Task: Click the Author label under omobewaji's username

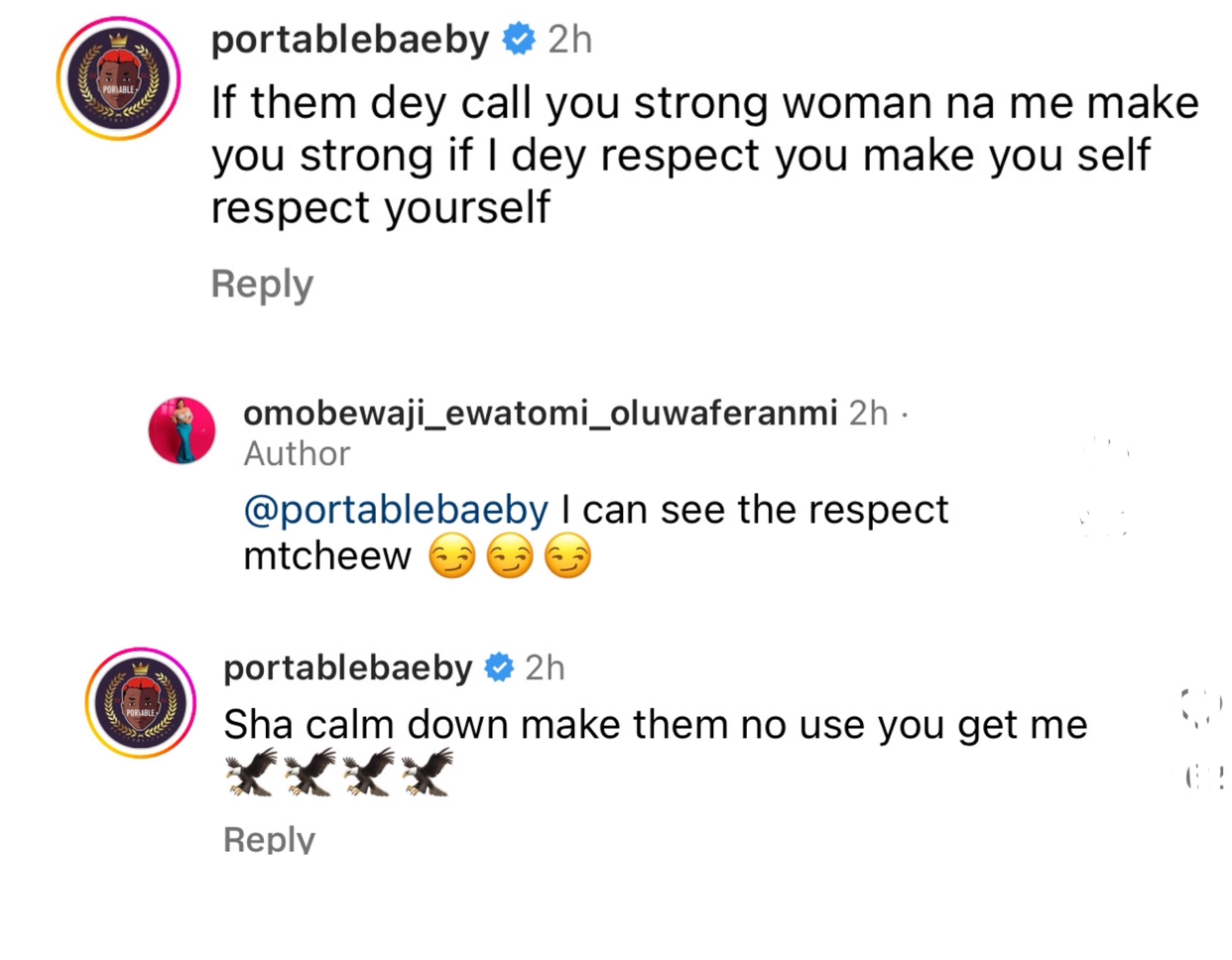Action: 297,453
